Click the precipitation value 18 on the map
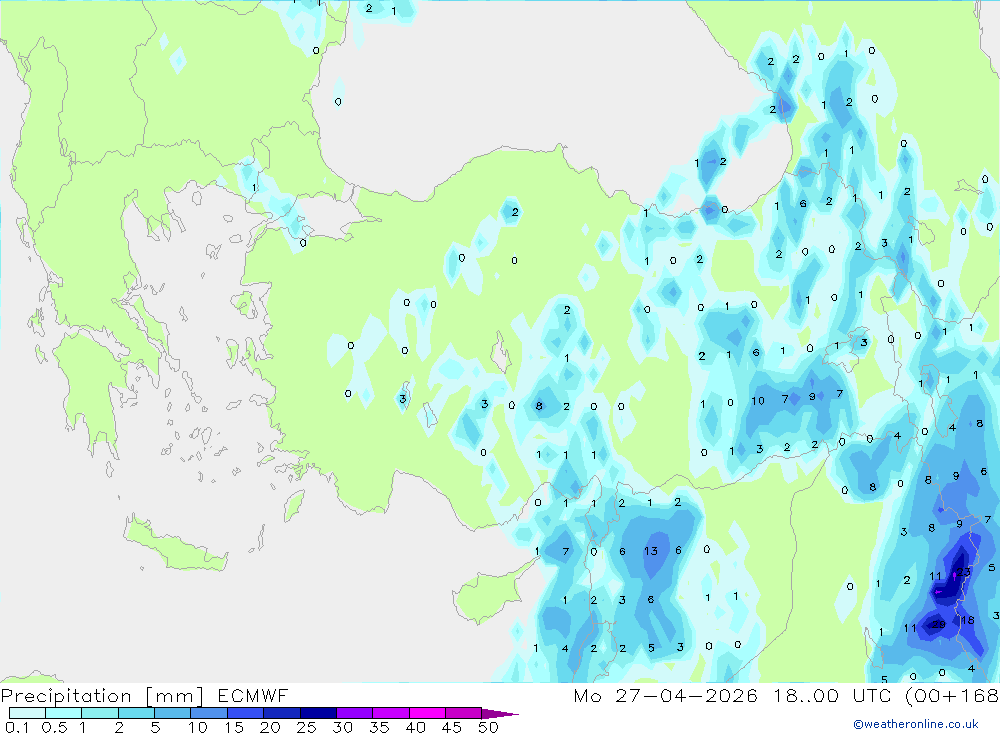Viewport: 1000px width, 733px height. tap(967, 620)
